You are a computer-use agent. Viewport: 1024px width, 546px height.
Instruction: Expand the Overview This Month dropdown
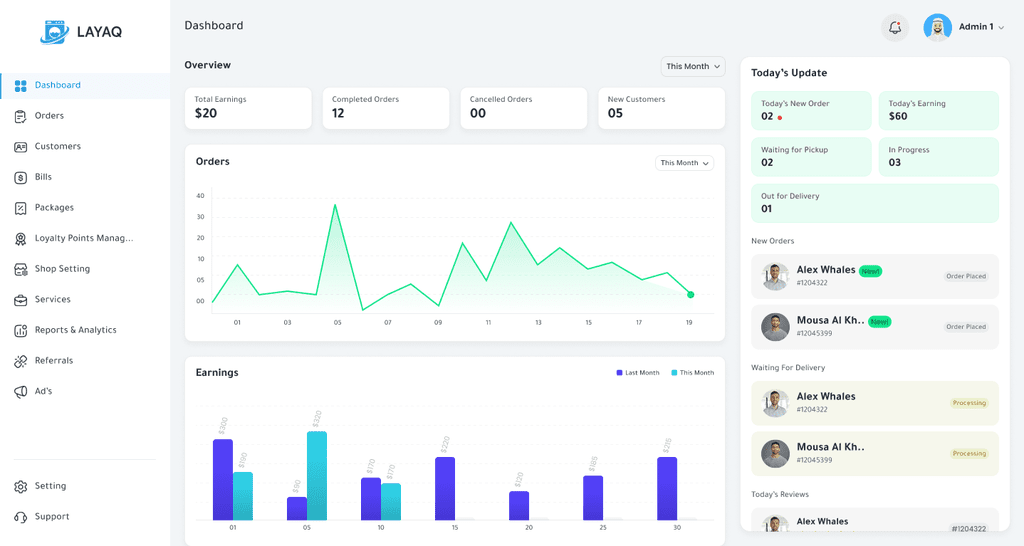[692, 67]
